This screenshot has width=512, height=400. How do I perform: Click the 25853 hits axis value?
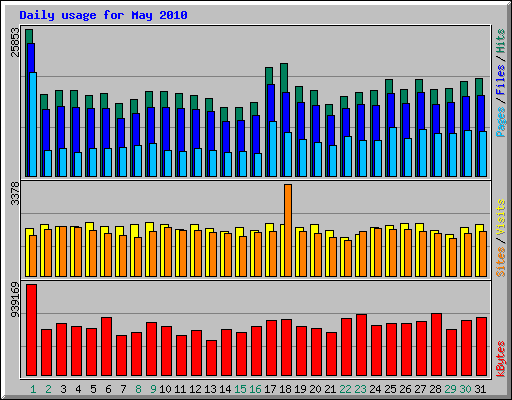point(15,42)
